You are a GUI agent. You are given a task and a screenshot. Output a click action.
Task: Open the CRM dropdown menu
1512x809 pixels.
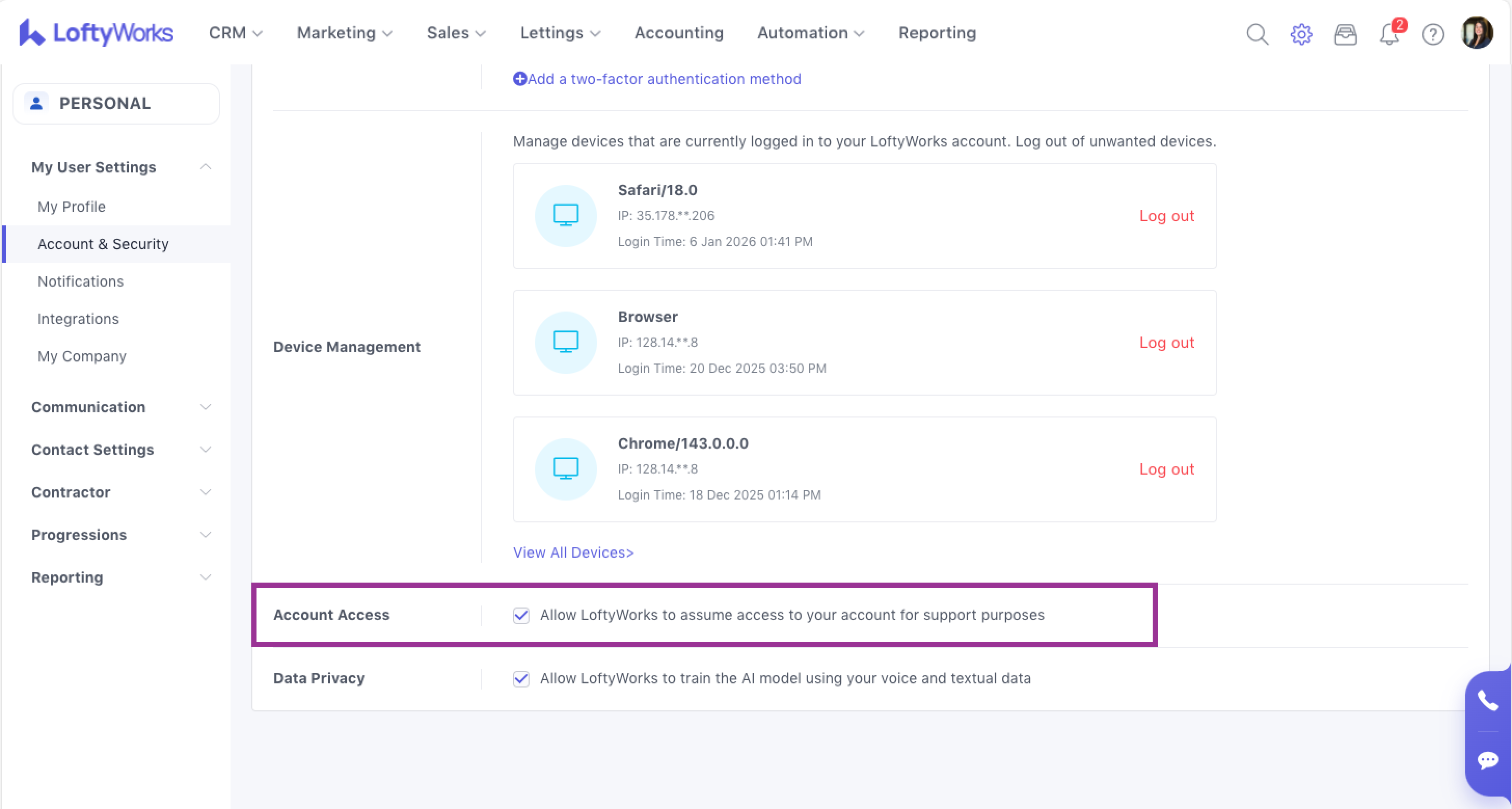(x=235, y=33)
